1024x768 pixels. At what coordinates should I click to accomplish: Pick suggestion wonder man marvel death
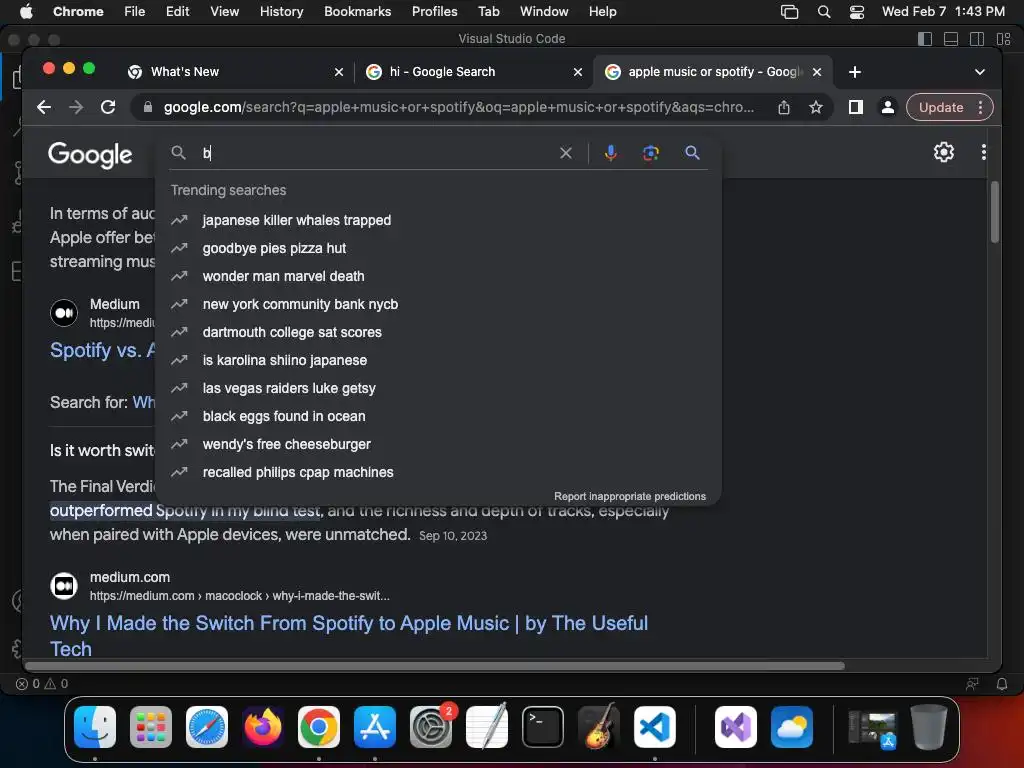[438, 276]
